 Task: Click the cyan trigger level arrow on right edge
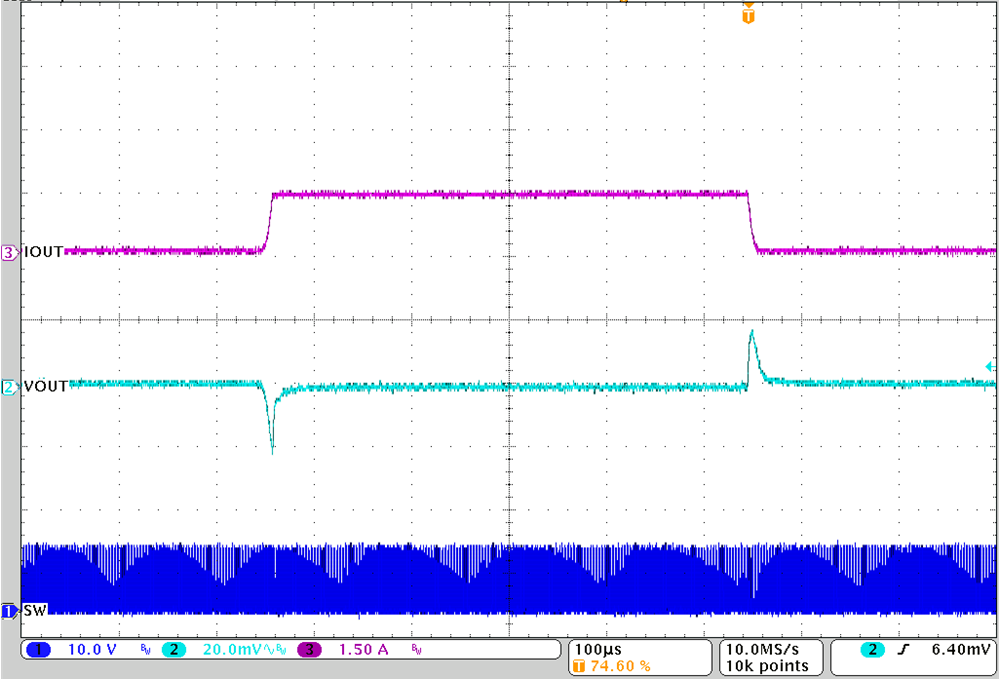tap(991, 368)
